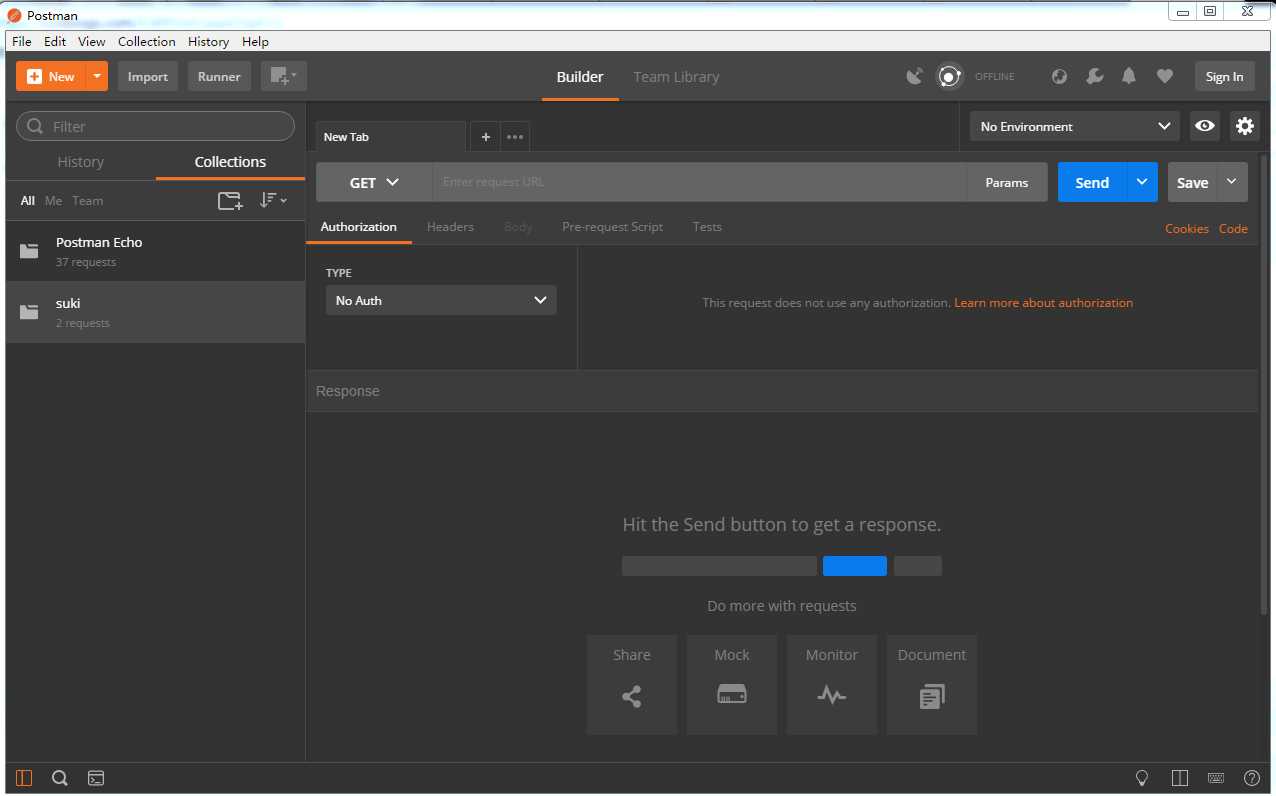The image size is (1276, 796).
Task: Open the File menu
Action: (x=22, y=41)
